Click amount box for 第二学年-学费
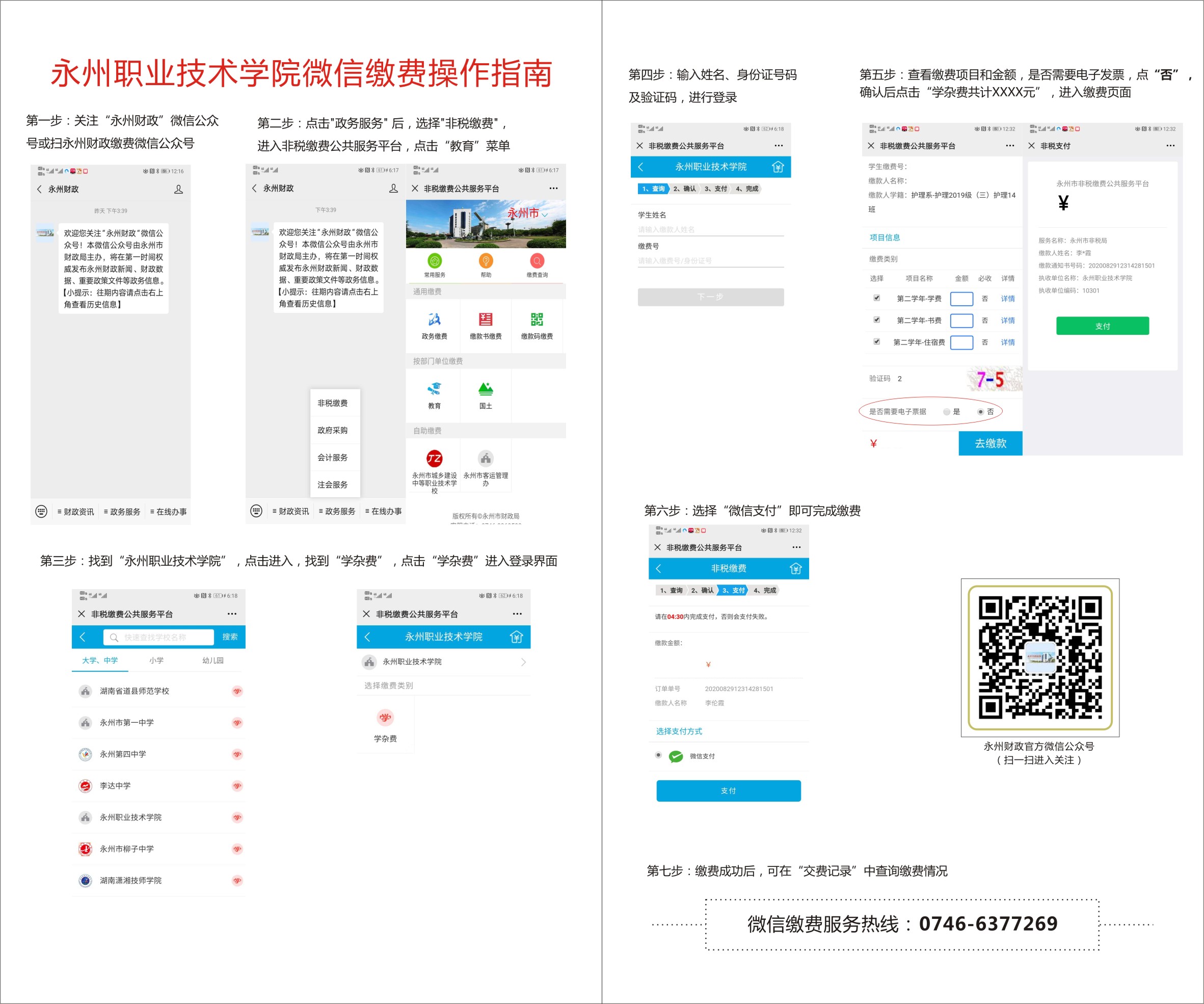 coord(961,299)
